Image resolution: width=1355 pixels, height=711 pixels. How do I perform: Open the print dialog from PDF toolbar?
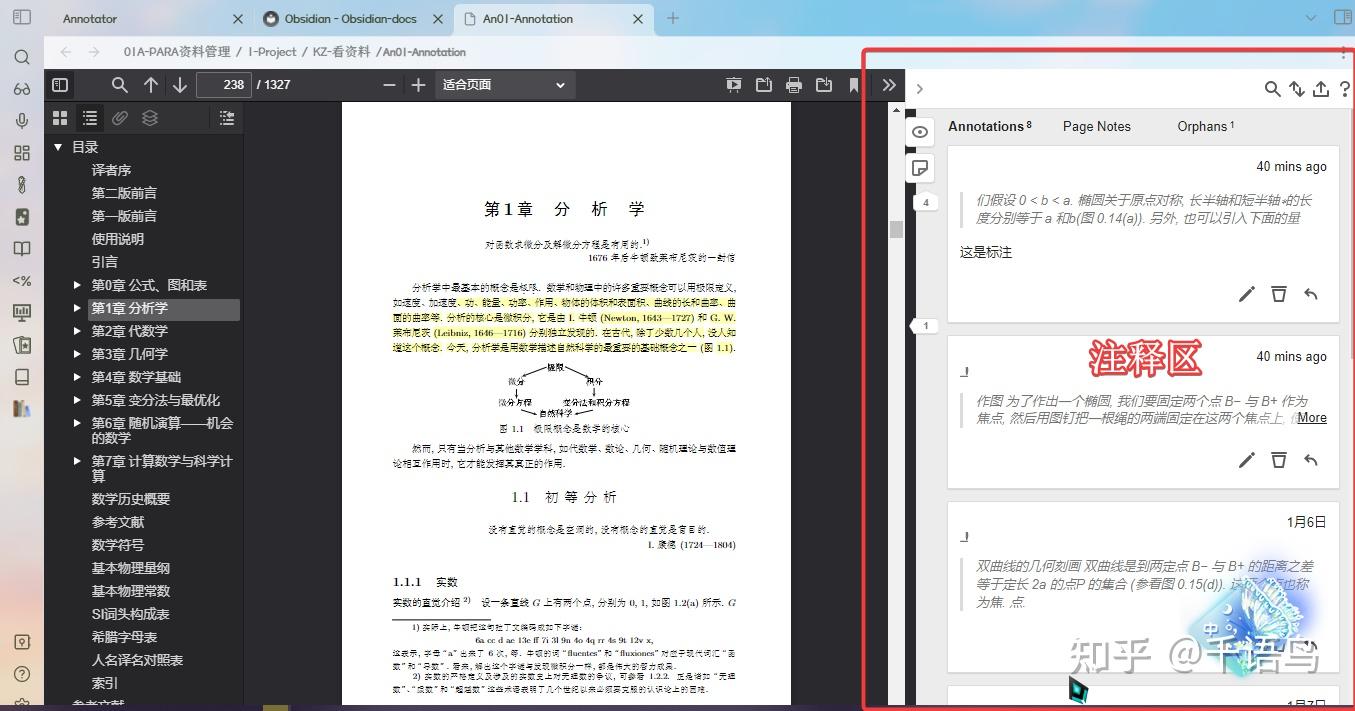tap(793, 85)
